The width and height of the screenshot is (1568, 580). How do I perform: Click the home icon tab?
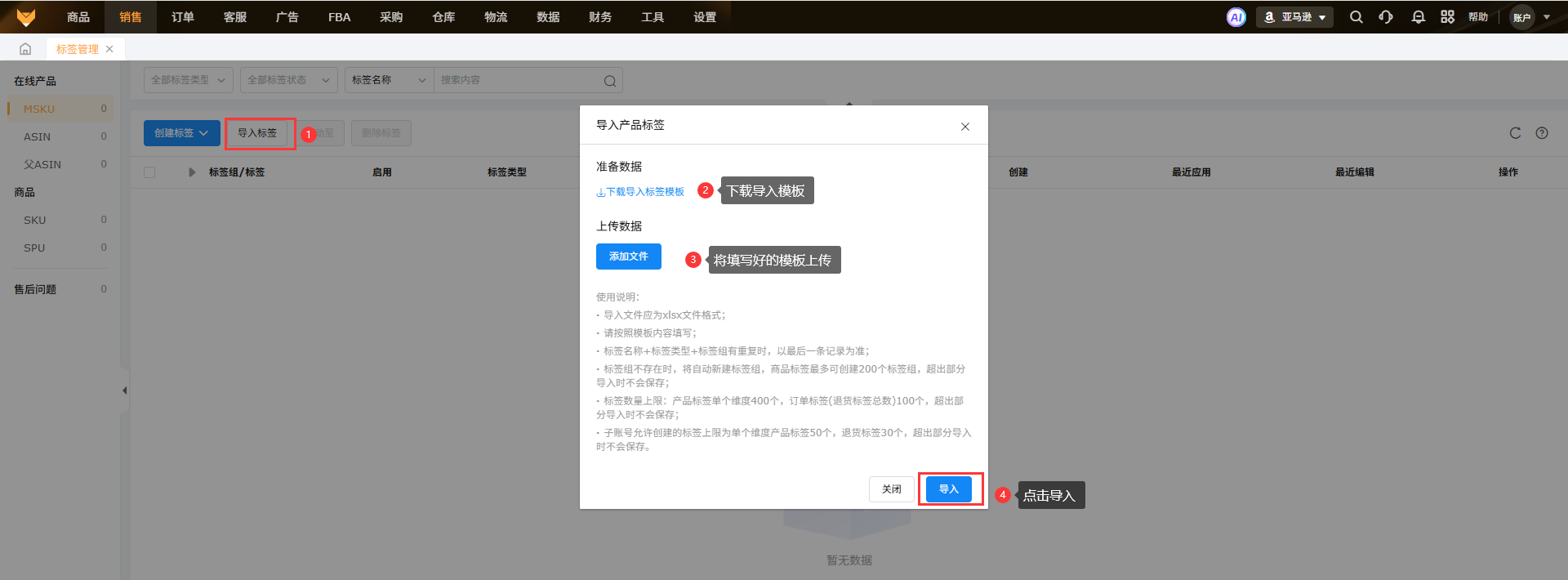pyautogui.click(x=25, y=49)
